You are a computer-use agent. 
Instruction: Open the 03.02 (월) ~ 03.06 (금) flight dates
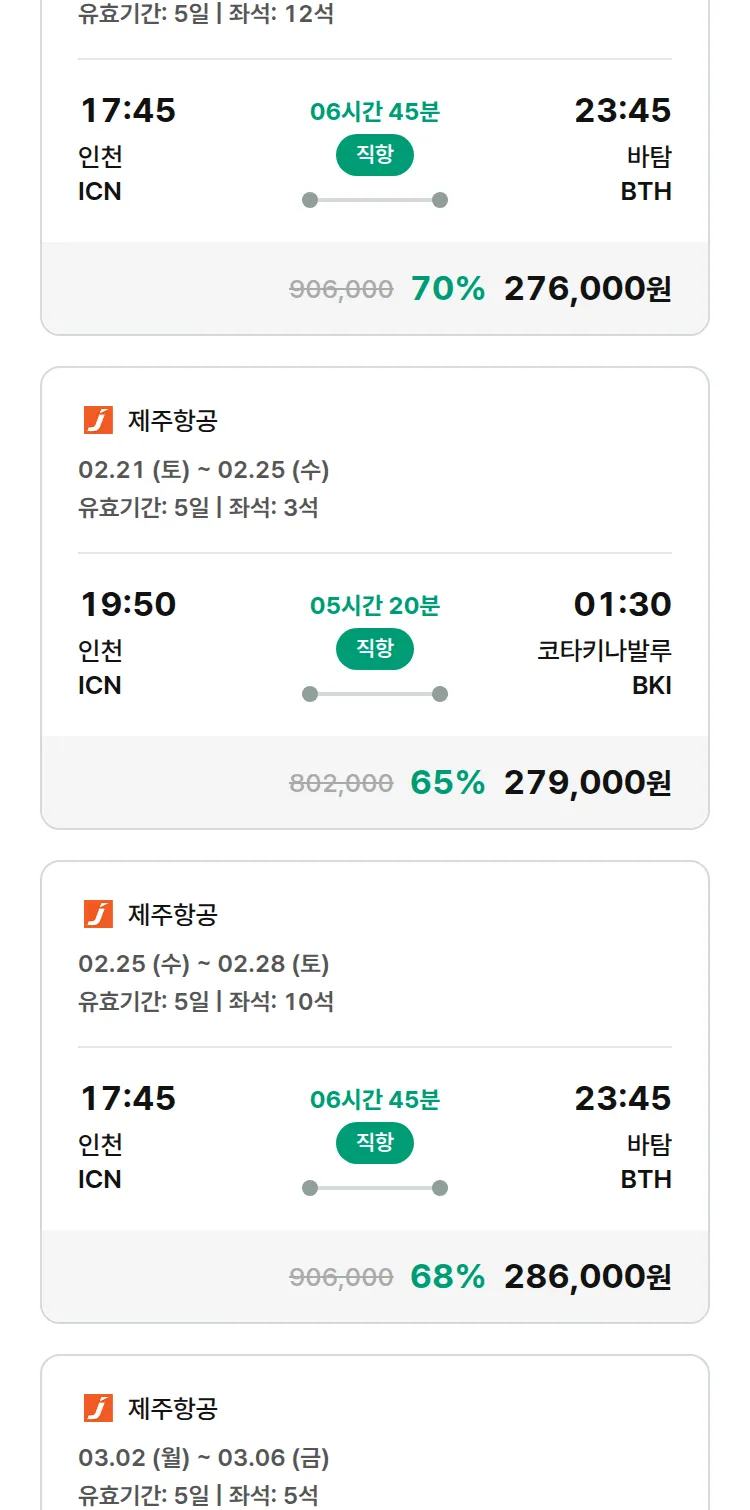click(204, 1458)
